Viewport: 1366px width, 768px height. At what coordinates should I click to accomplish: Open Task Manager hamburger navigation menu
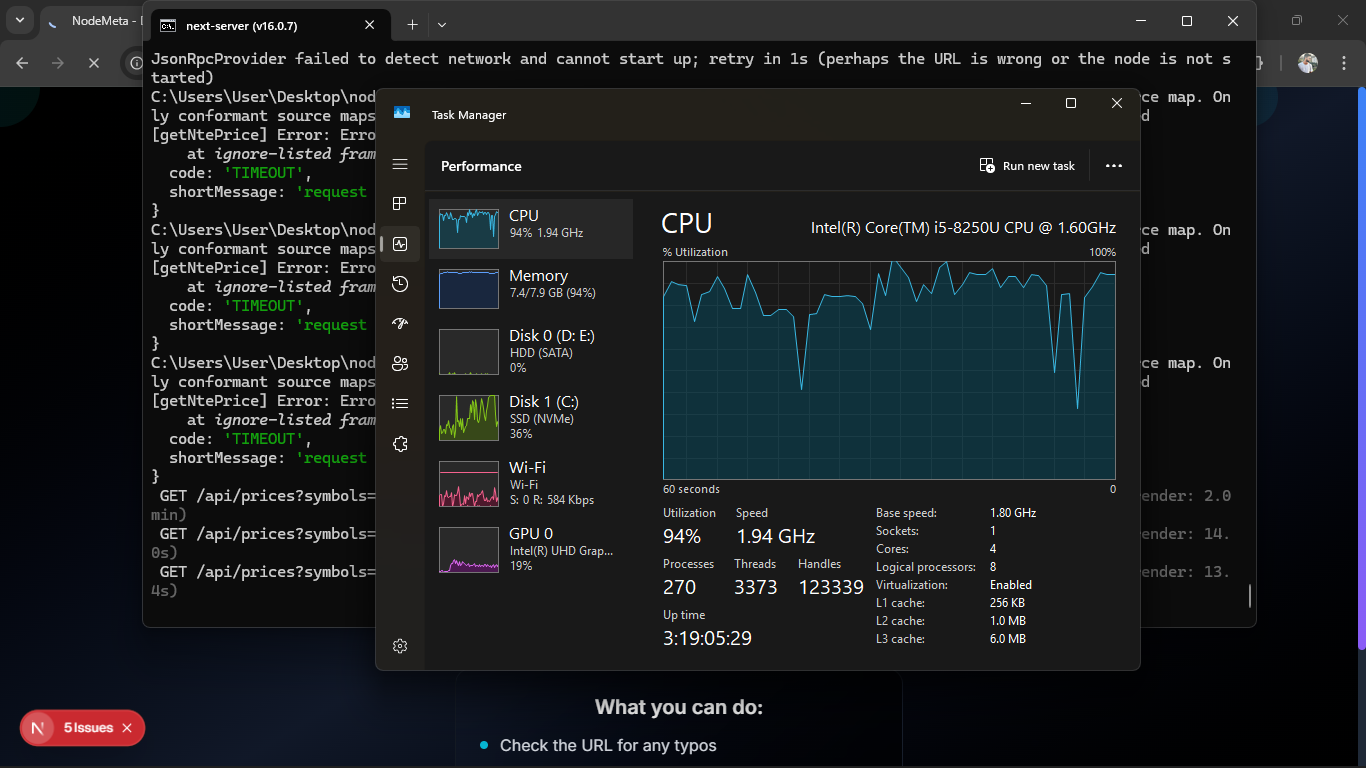pyautogui.click(x=400, y=164)
